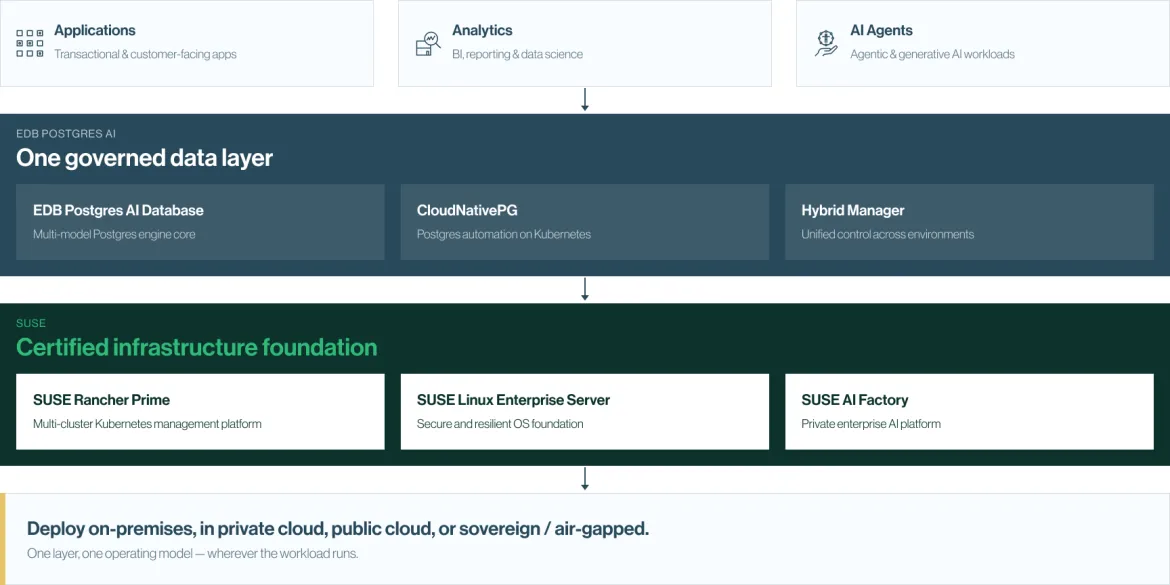Click the AI Agents hand icon
Screen dimensions: 1170x585
coord(826,43)
